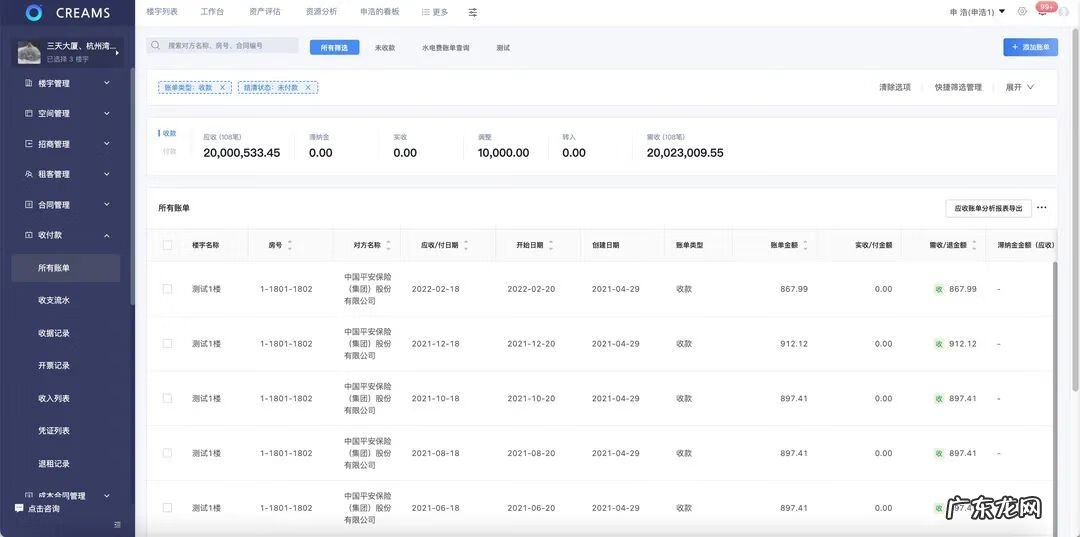Remove the 账单类型: 收款 filter tag
Screen dimensions: 1080x537
222,88
